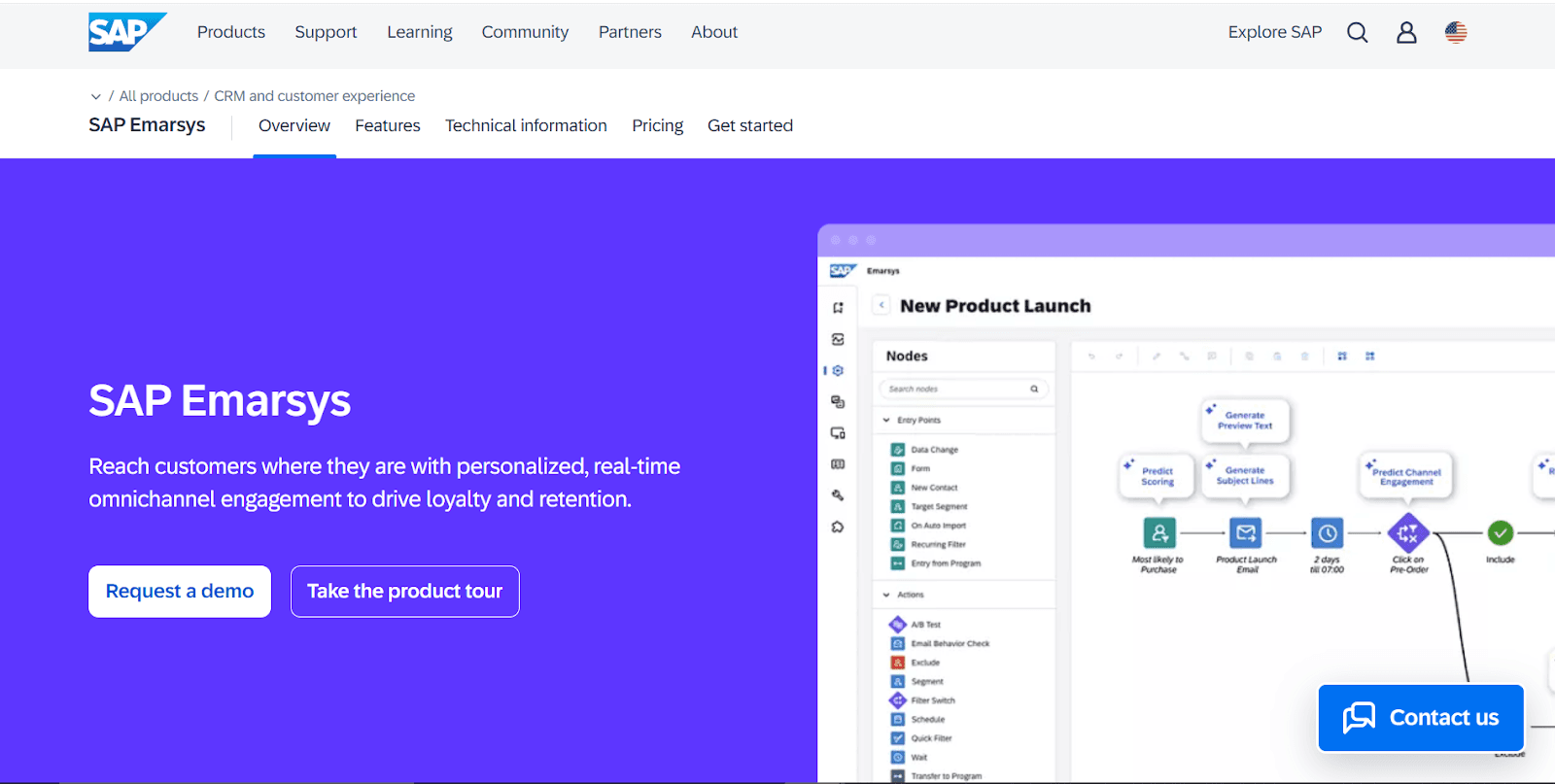Click the Predict Channel Engagement bubble

tap(1406, 476)
